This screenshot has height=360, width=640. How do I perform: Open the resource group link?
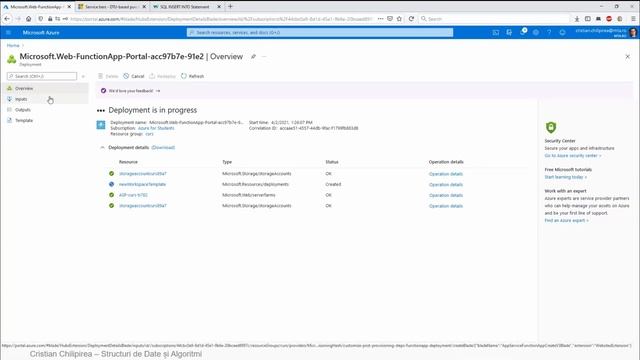point(149,134)
